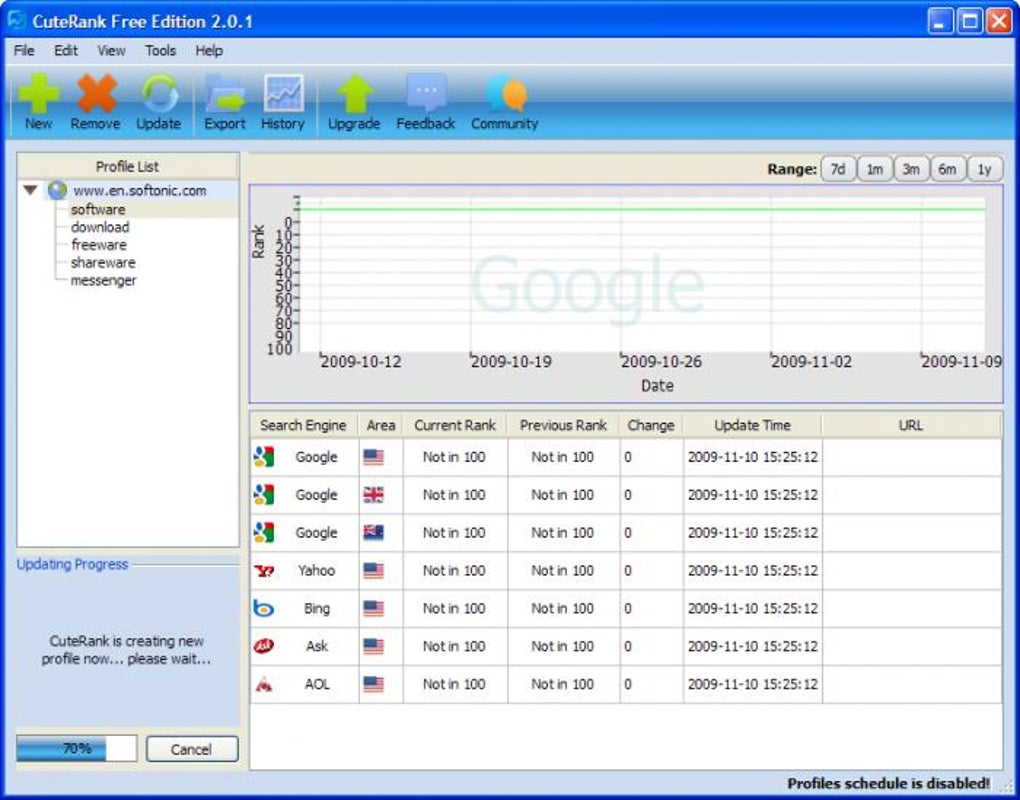Open the Tools menu

160,51
